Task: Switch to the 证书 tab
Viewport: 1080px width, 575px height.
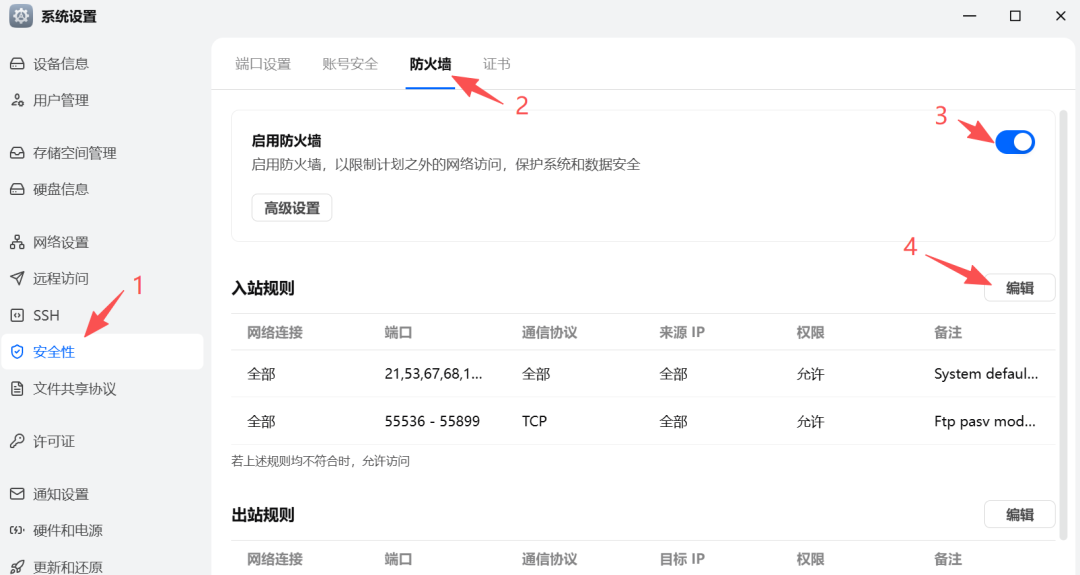Action: tap(497, 64)
